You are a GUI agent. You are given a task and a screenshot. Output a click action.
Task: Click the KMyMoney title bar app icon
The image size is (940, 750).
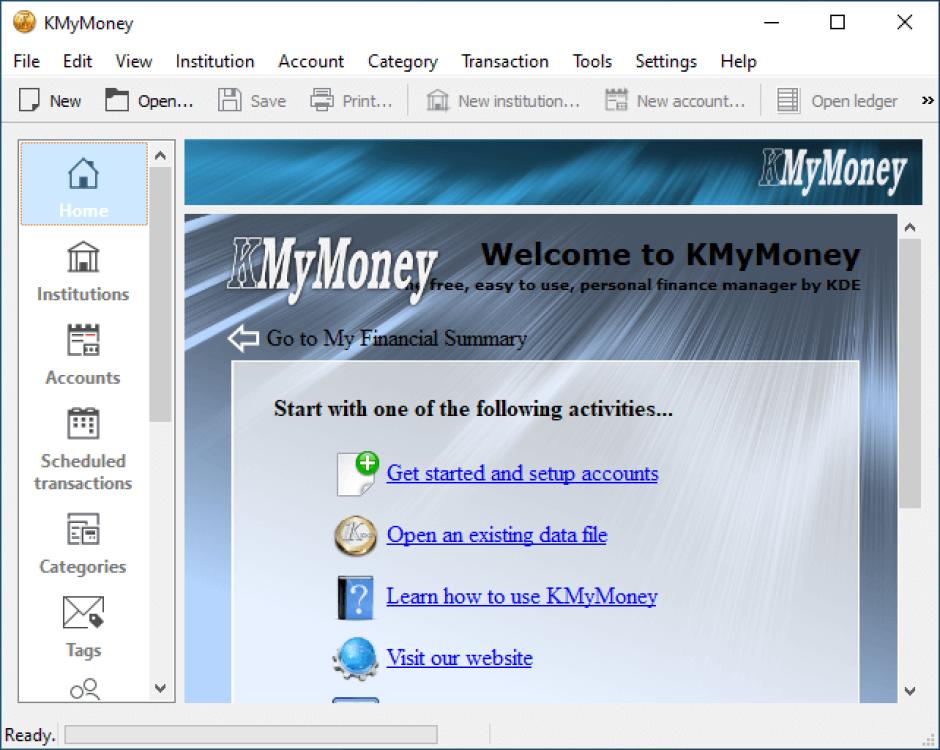click(24, 23)
